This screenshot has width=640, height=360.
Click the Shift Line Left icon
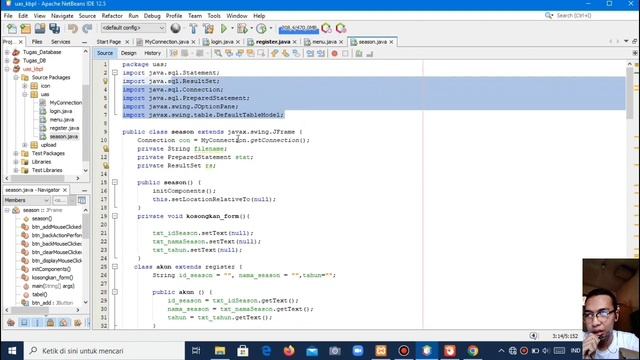310,53
